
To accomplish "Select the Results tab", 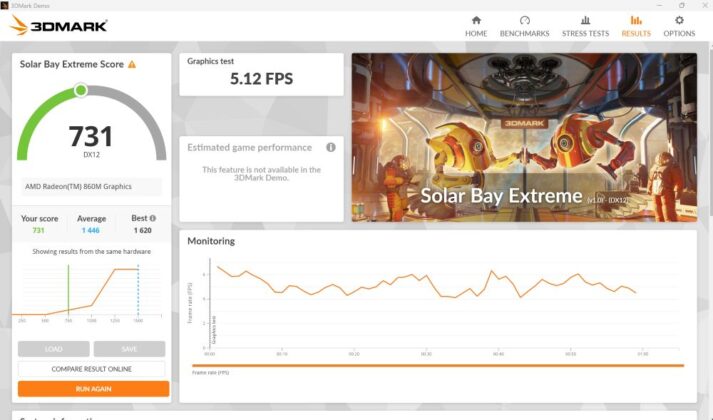I will pyautogui.click(x=636, y=26).
